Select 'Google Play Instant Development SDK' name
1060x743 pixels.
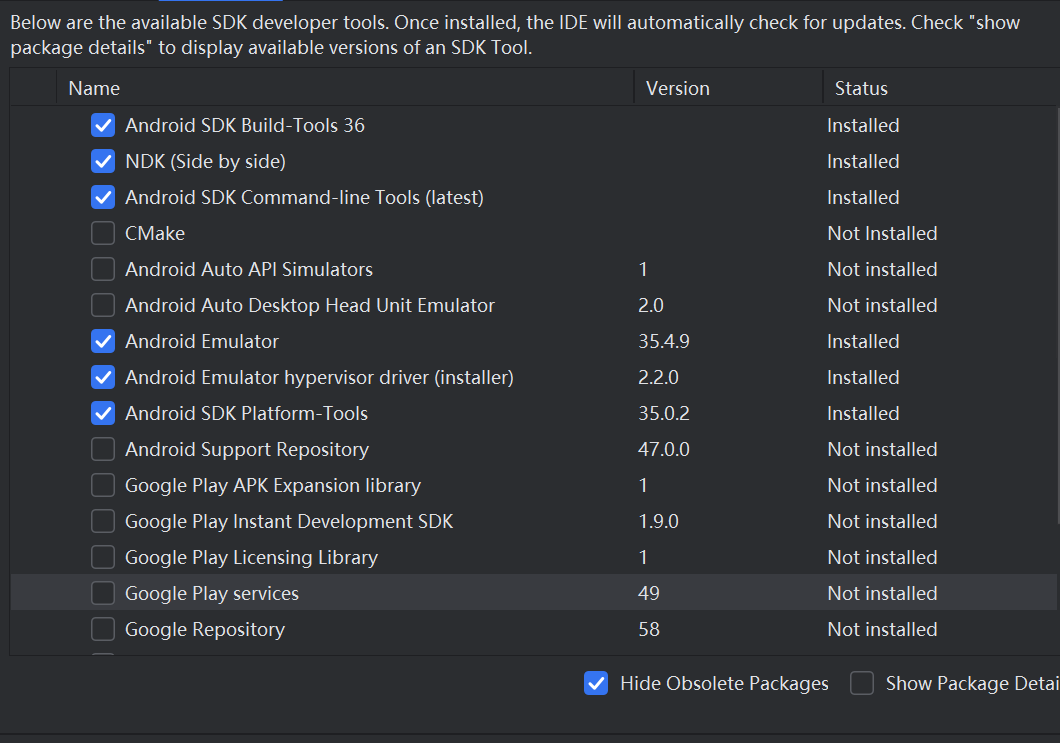pyautogui.click(x=289, y=521)
